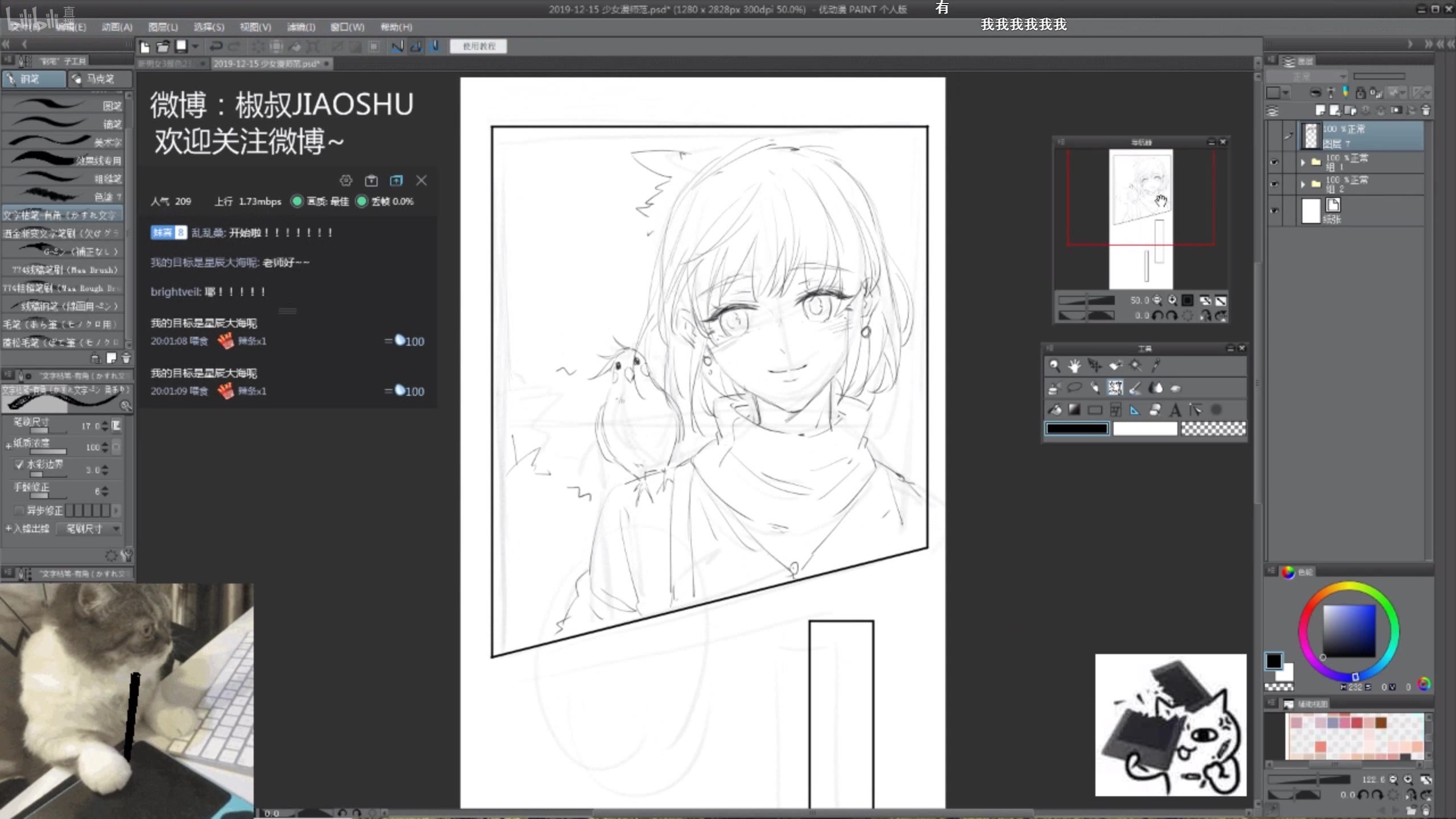Select the Operation object tool in Tools palette
This screenshot has width=1456, height=819.
1095,366
